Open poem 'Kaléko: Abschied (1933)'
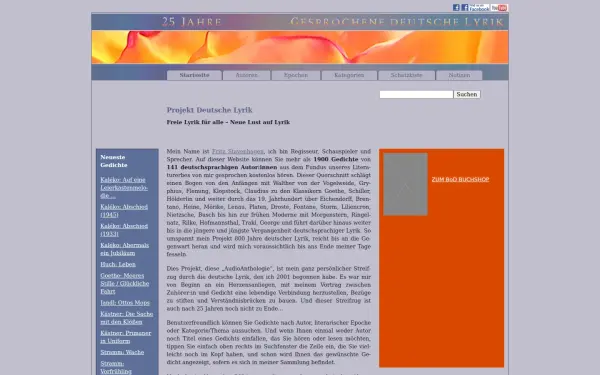Screen dimensions: 600x375 tap(124, 230)
